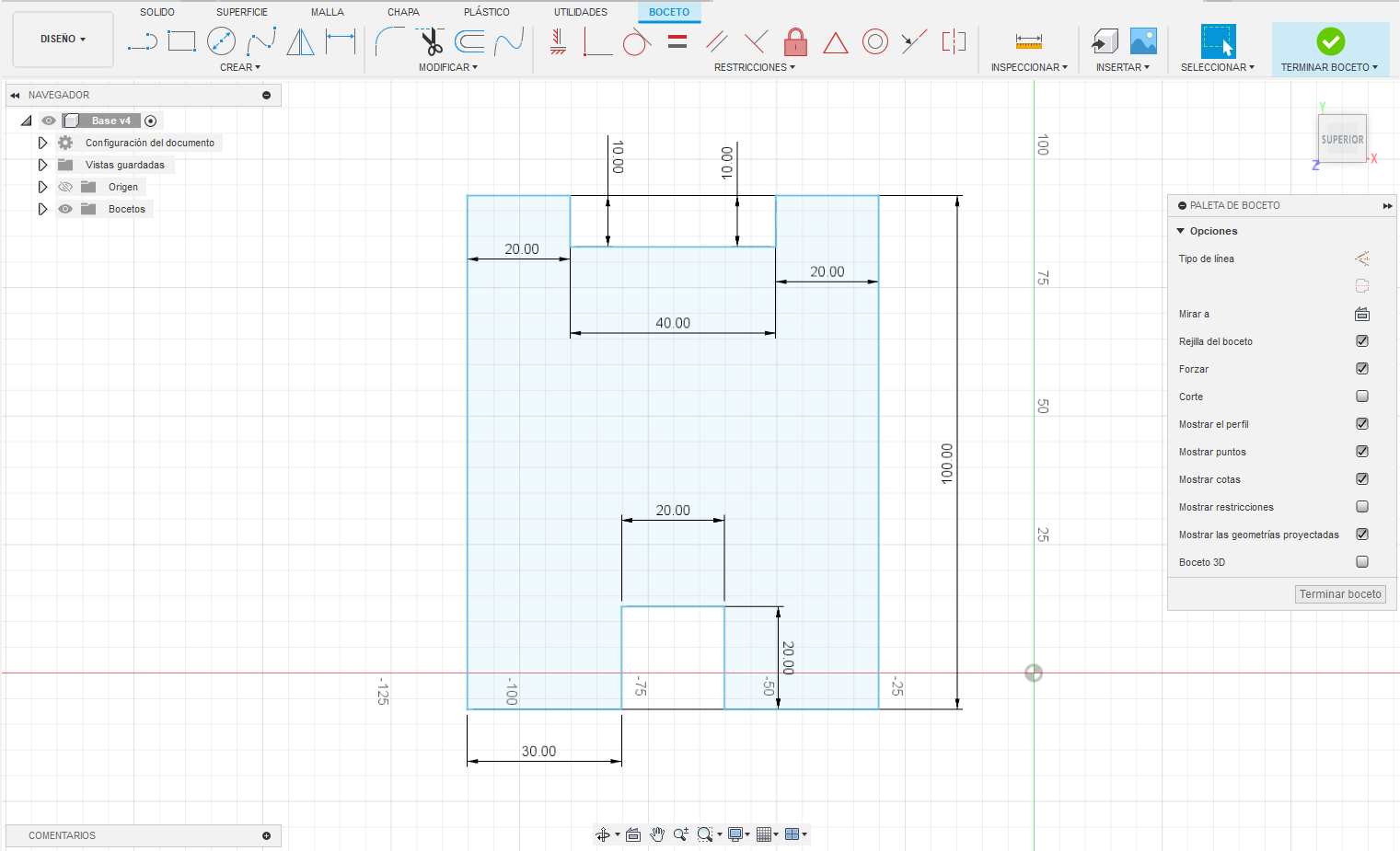Click the Insert Canvas image icon

pos(1143,41)
